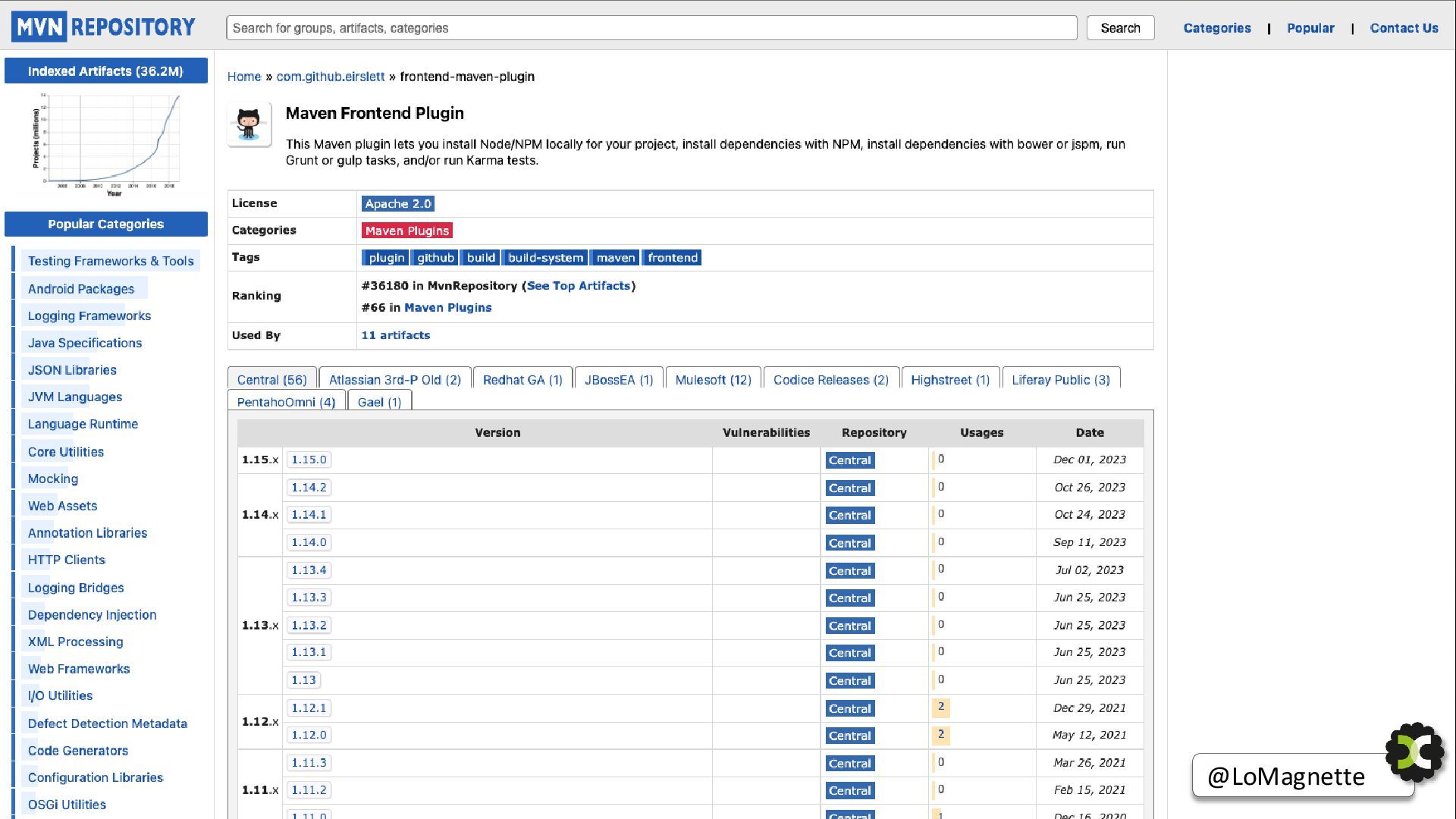Click the Central repository badge for version 1.15.0
1456x819 pixels.
(x=849, y=460)
